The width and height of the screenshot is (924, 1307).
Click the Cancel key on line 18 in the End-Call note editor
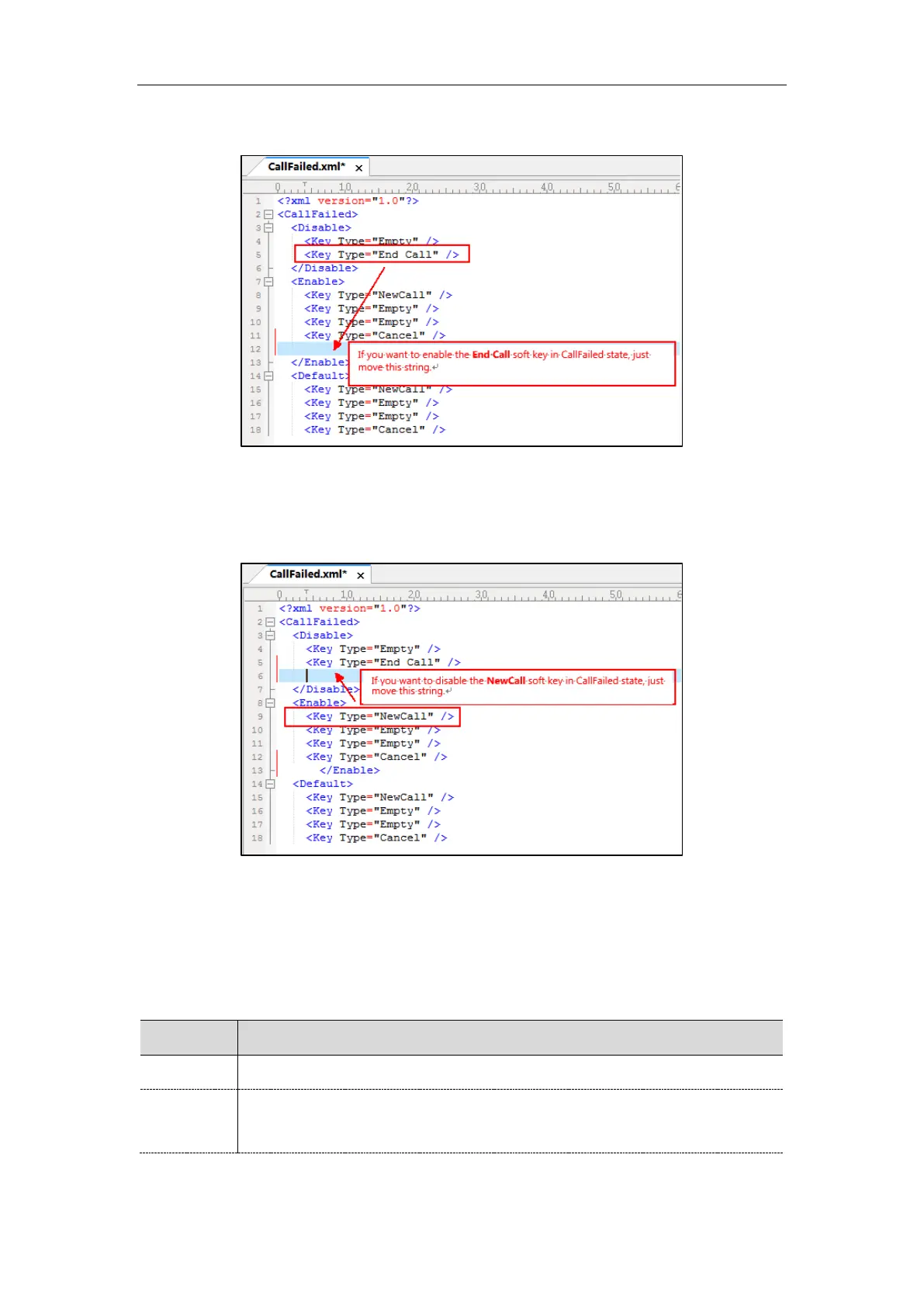pyautogui.click(x=375, y=430)
